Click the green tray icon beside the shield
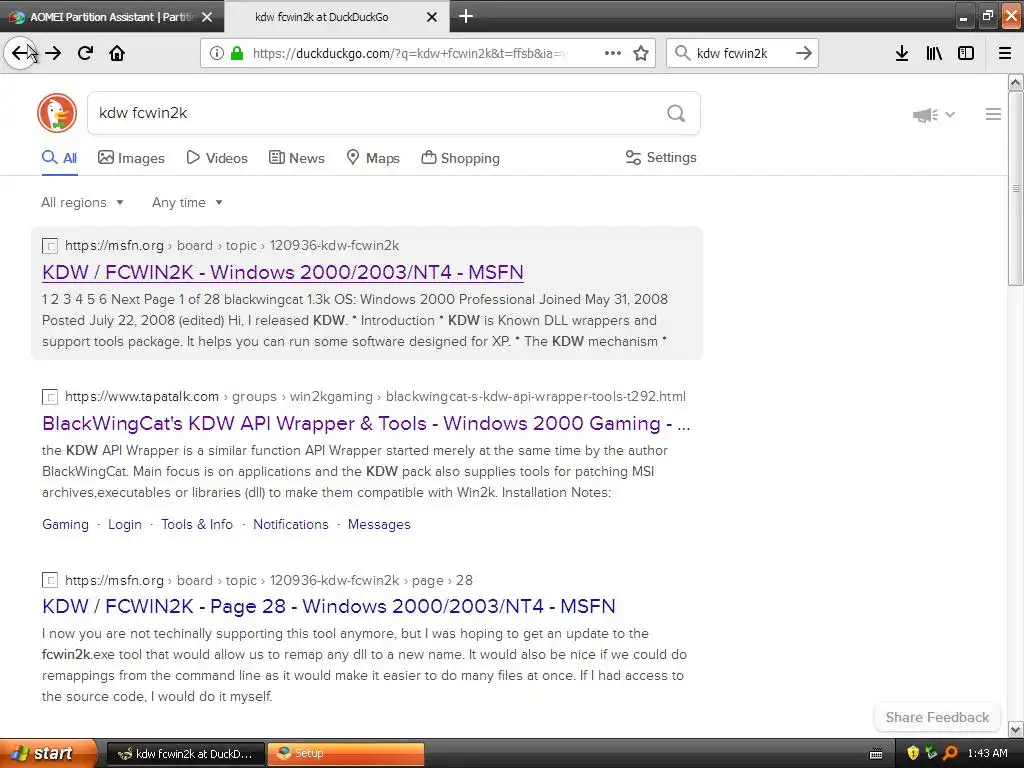Image resolution: width=1024 pixels, height=768 pixels. point(931,753)
